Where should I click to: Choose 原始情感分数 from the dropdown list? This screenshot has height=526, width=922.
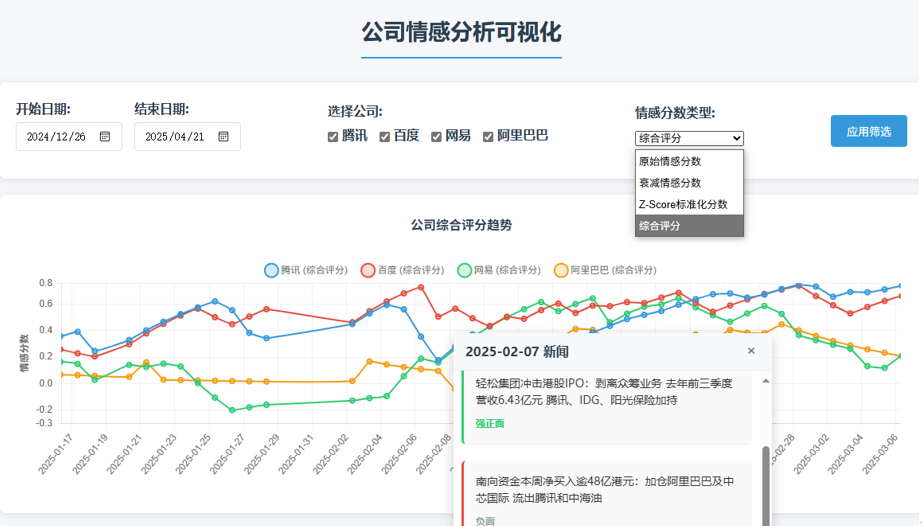(x=689, y=161)
